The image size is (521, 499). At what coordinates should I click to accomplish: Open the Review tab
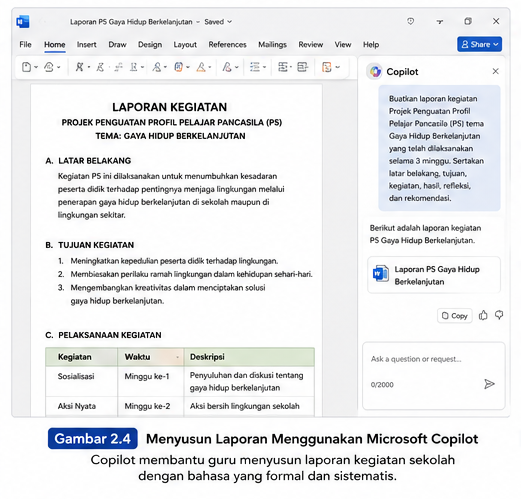tap(311, 45)
